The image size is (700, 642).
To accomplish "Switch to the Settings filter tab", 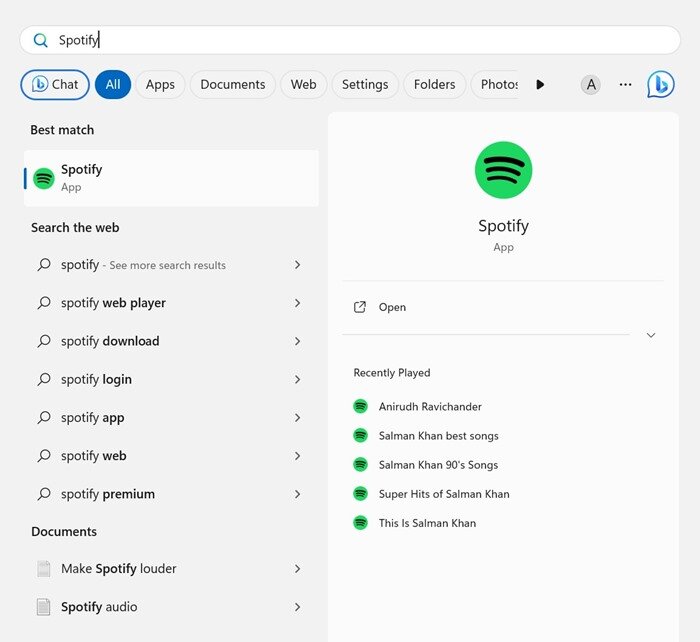I will coord(365,84).
